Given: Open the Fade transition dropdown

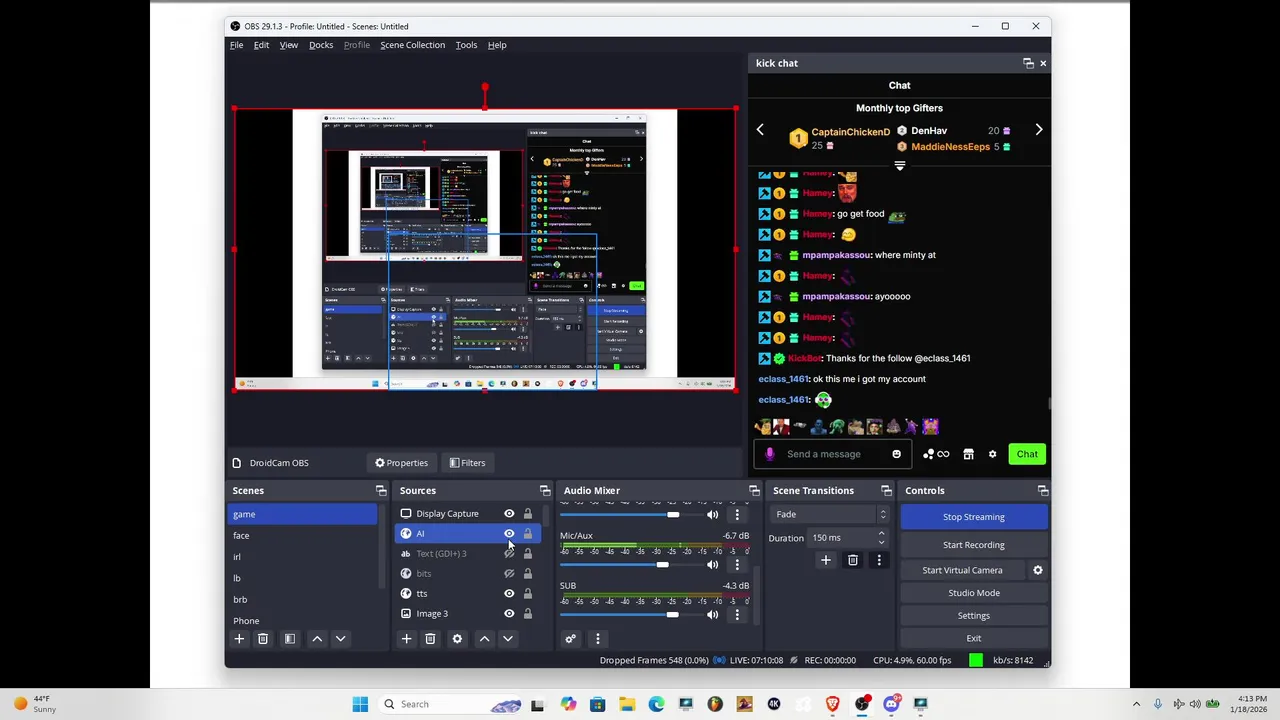Looking at the screenshot, I should (x=830, y=515).
